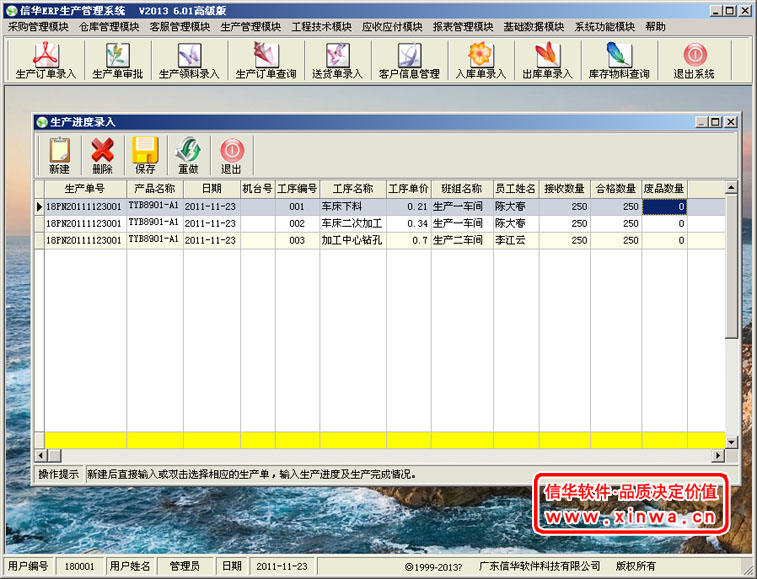Open the 工程技术模块 menu
The width and height of the screenshot is (757, 579).
[x=322, y=27]
